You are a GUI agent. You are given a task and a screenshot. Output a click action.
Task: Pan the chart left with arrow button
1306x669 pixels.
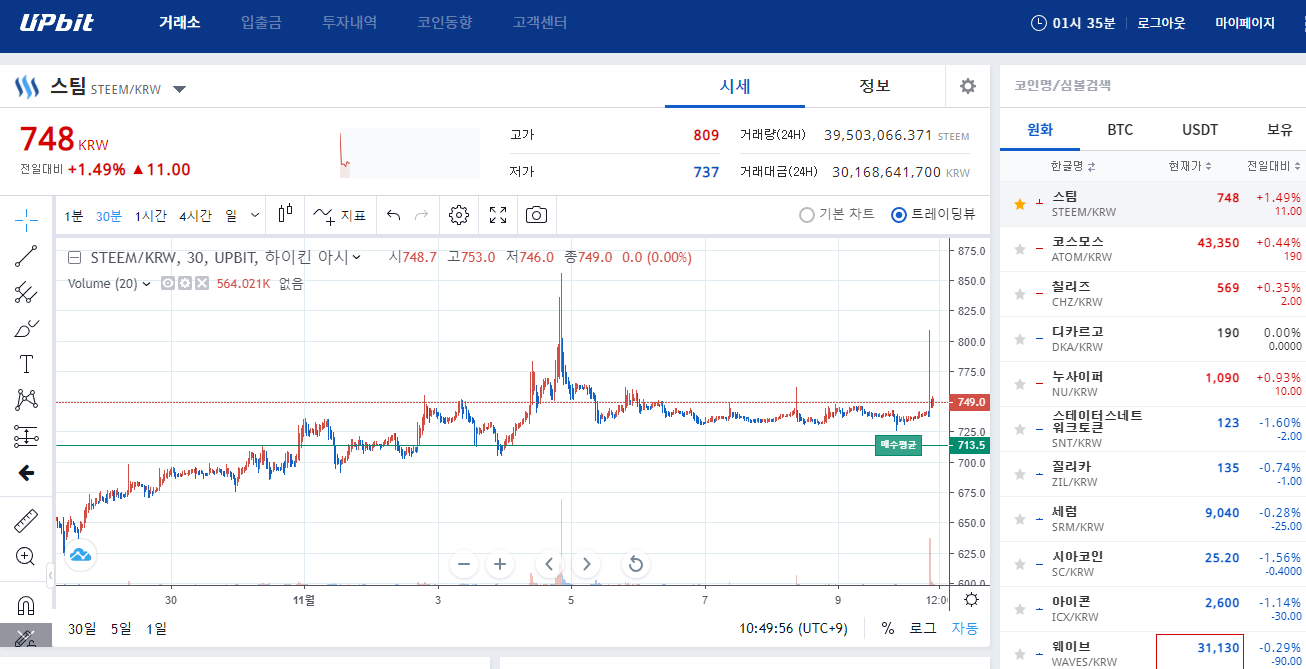[x=549, y=564]
